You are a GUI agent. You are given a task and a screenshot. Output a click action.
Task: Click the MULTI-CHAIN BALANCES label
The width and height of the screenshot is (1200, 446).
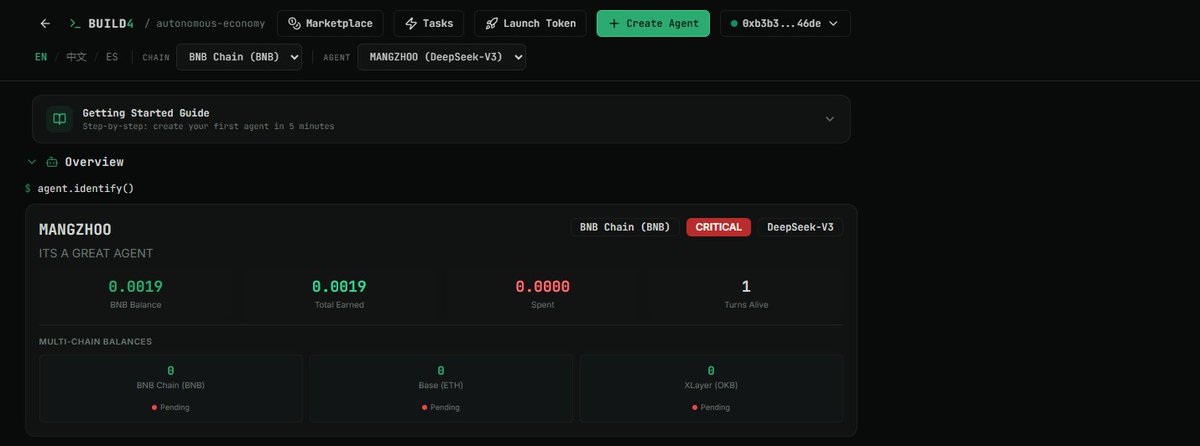95,342
